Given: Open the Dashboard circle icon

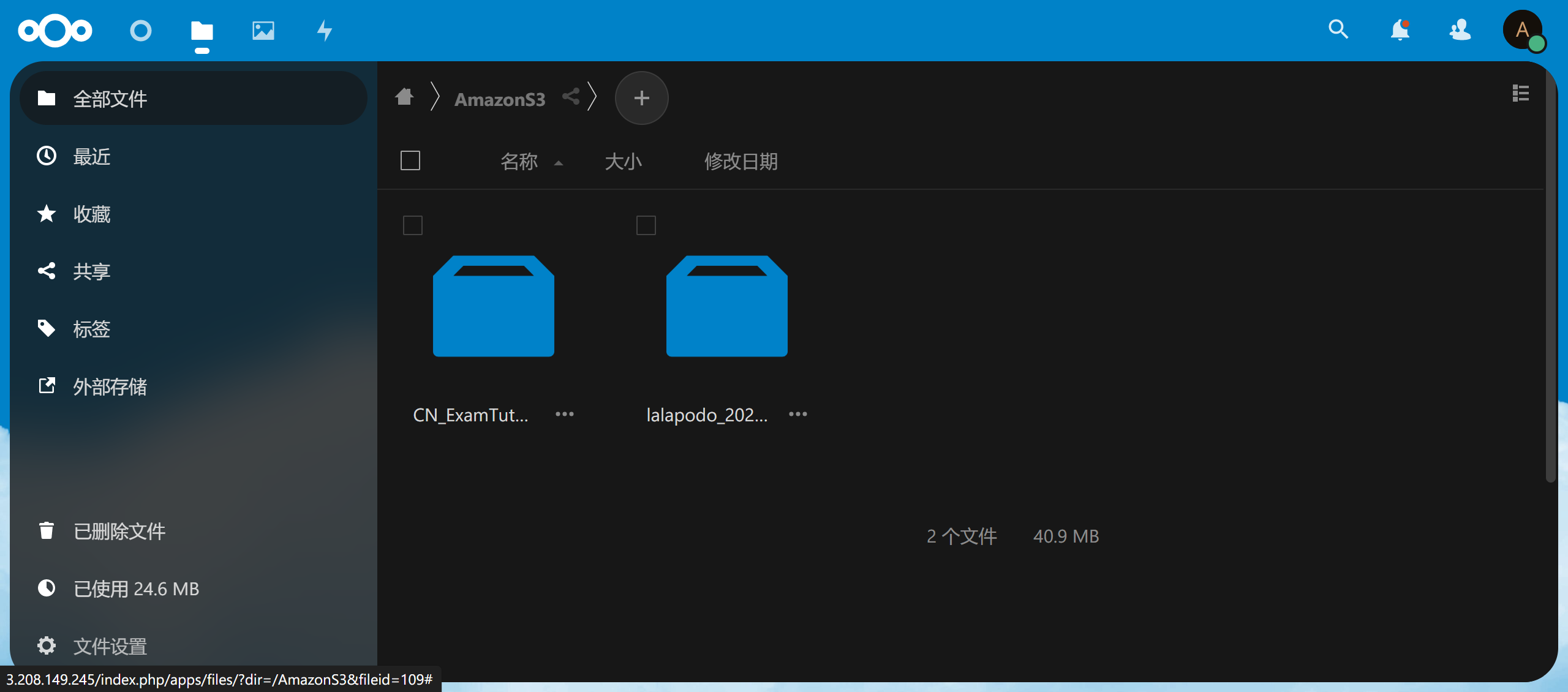Looking at the screenshot, I should (140, 30).
